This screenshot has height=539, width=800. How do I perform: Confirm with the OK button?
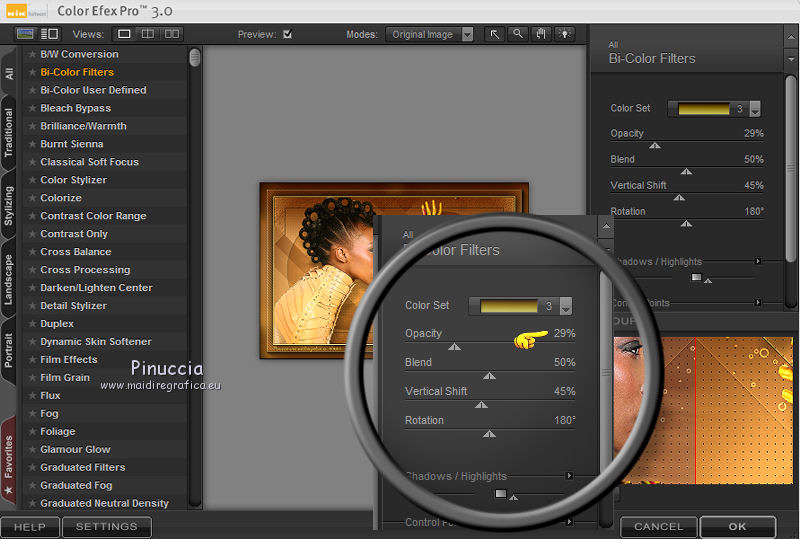(x=738, y=527)
